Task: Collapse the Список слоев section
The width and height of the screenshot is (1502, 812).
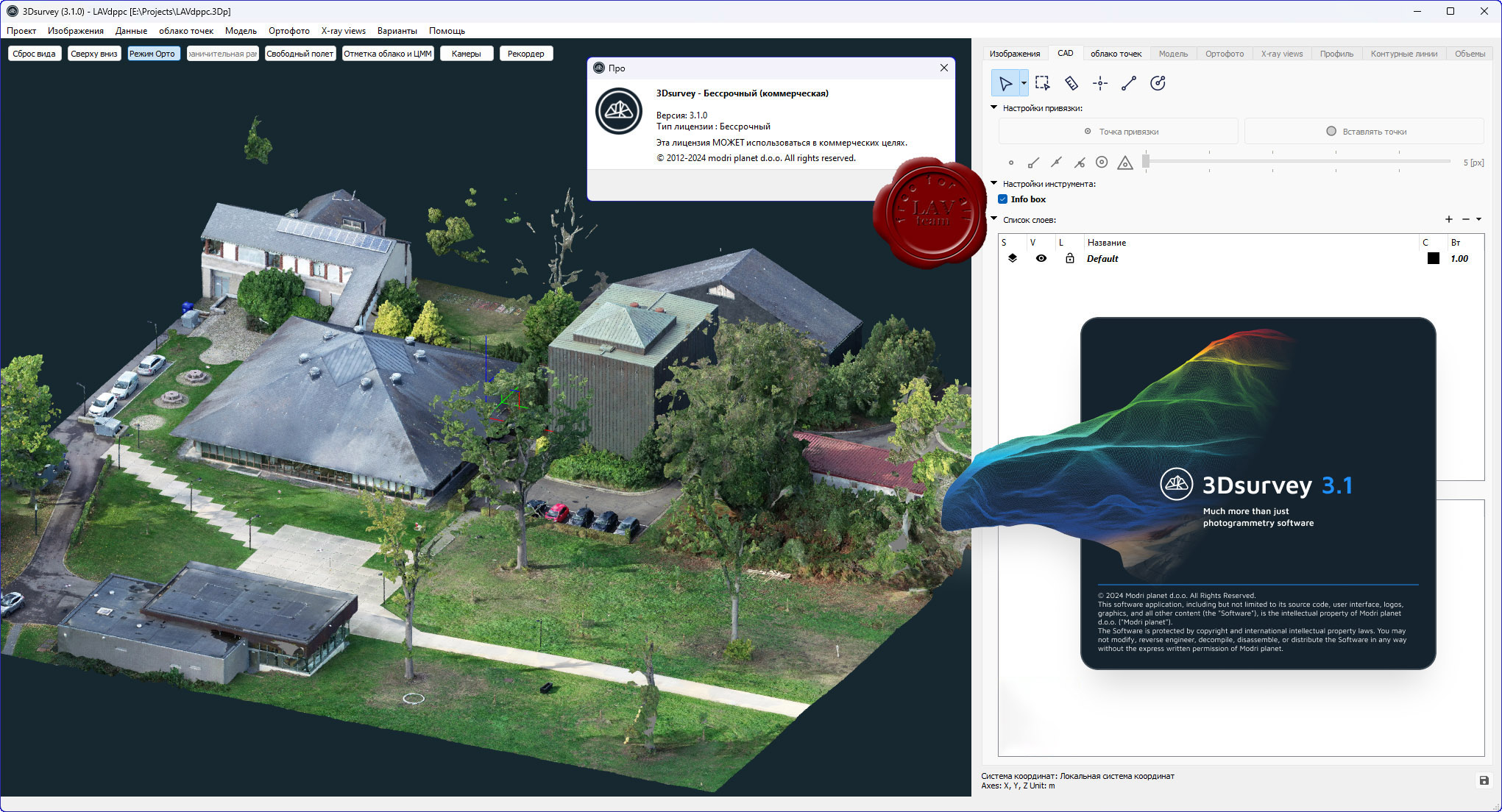Action: pyautogui.click(x=994, y=218)
